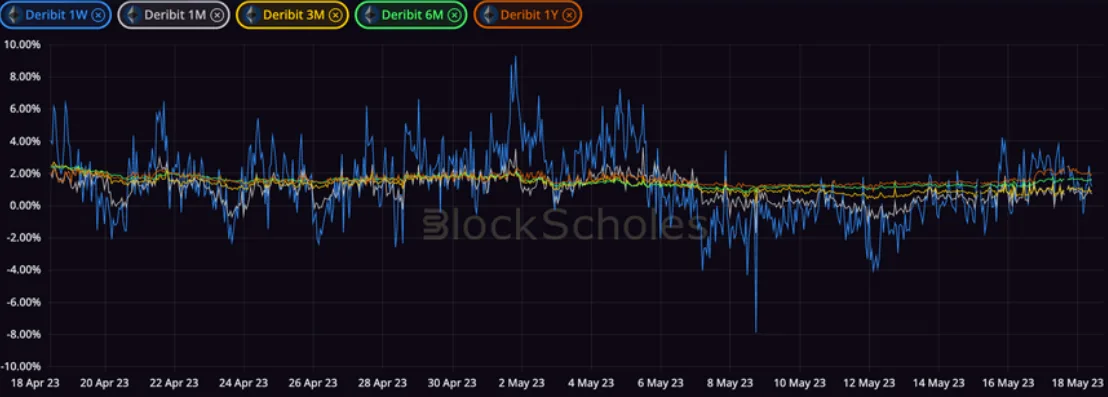
Task: Click the 18 Apr 23 date label
Action: tap(36, 384)
